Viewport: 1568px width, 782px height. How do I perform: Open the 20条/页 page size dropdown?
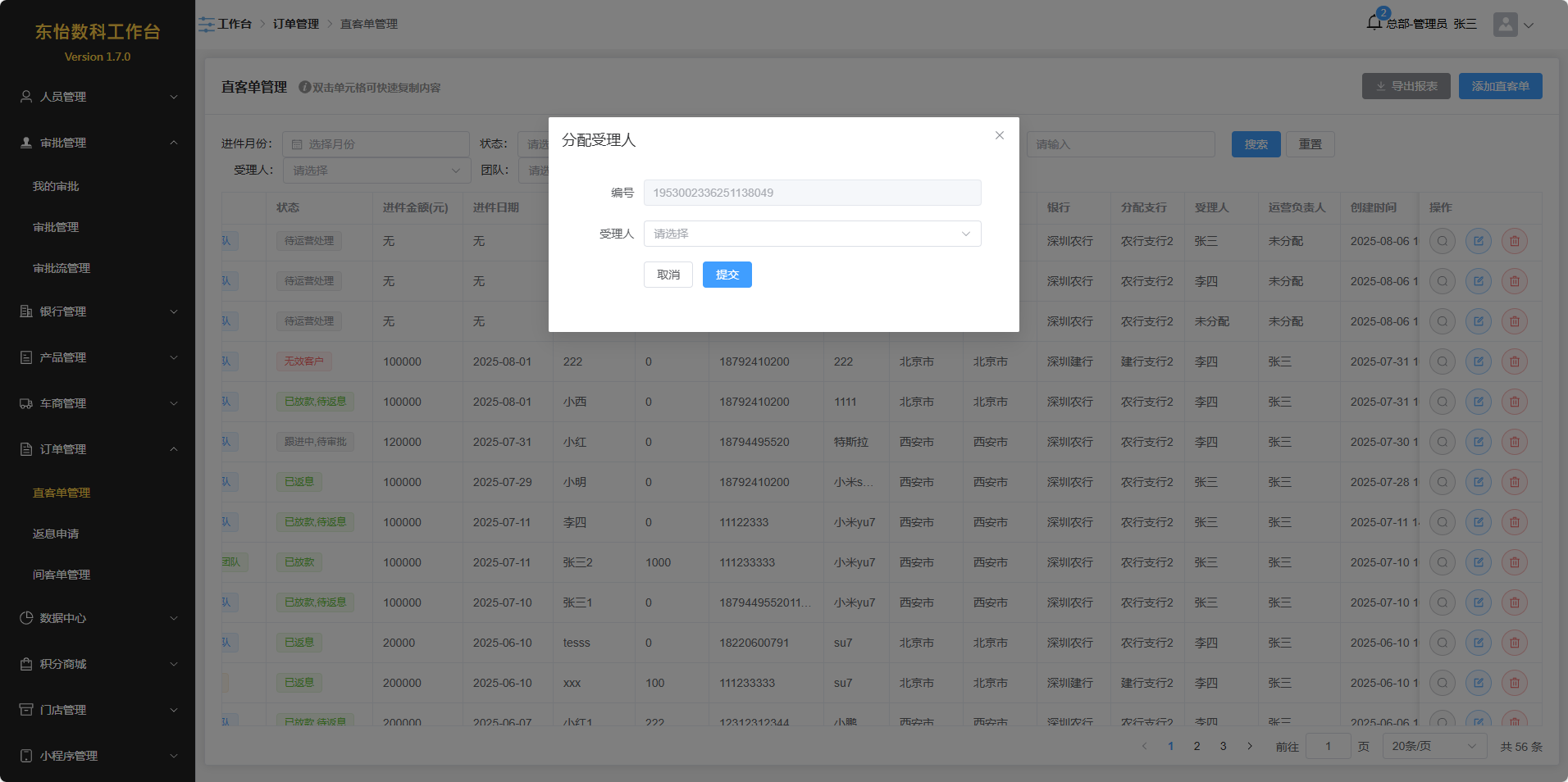pyautogui.click(x=1434, y=746)
